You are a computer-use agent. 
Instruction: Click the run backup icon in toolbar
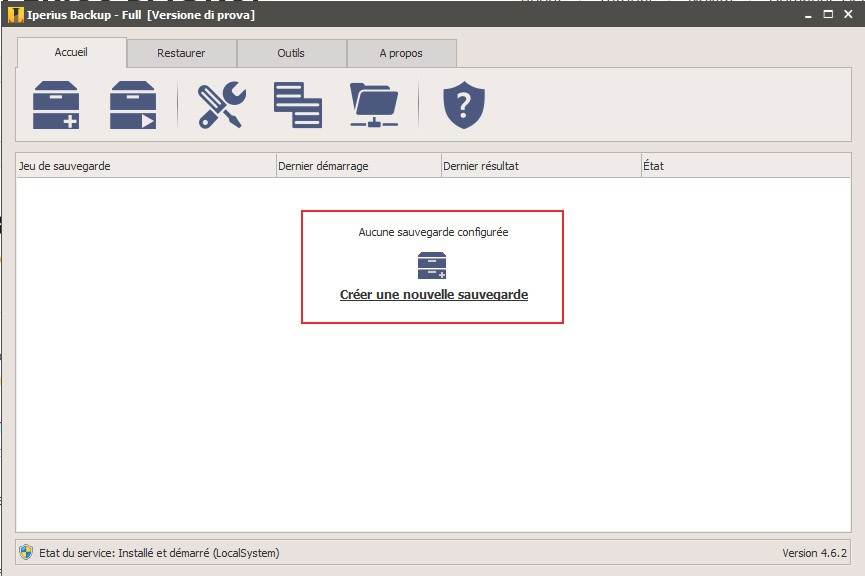131,105
